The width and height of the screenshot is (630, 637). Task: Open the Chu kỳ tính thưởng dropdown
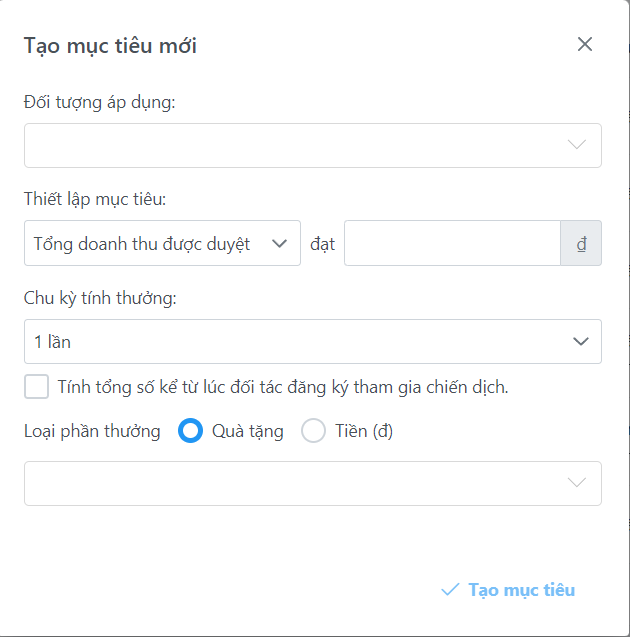(x=300, y=342)
